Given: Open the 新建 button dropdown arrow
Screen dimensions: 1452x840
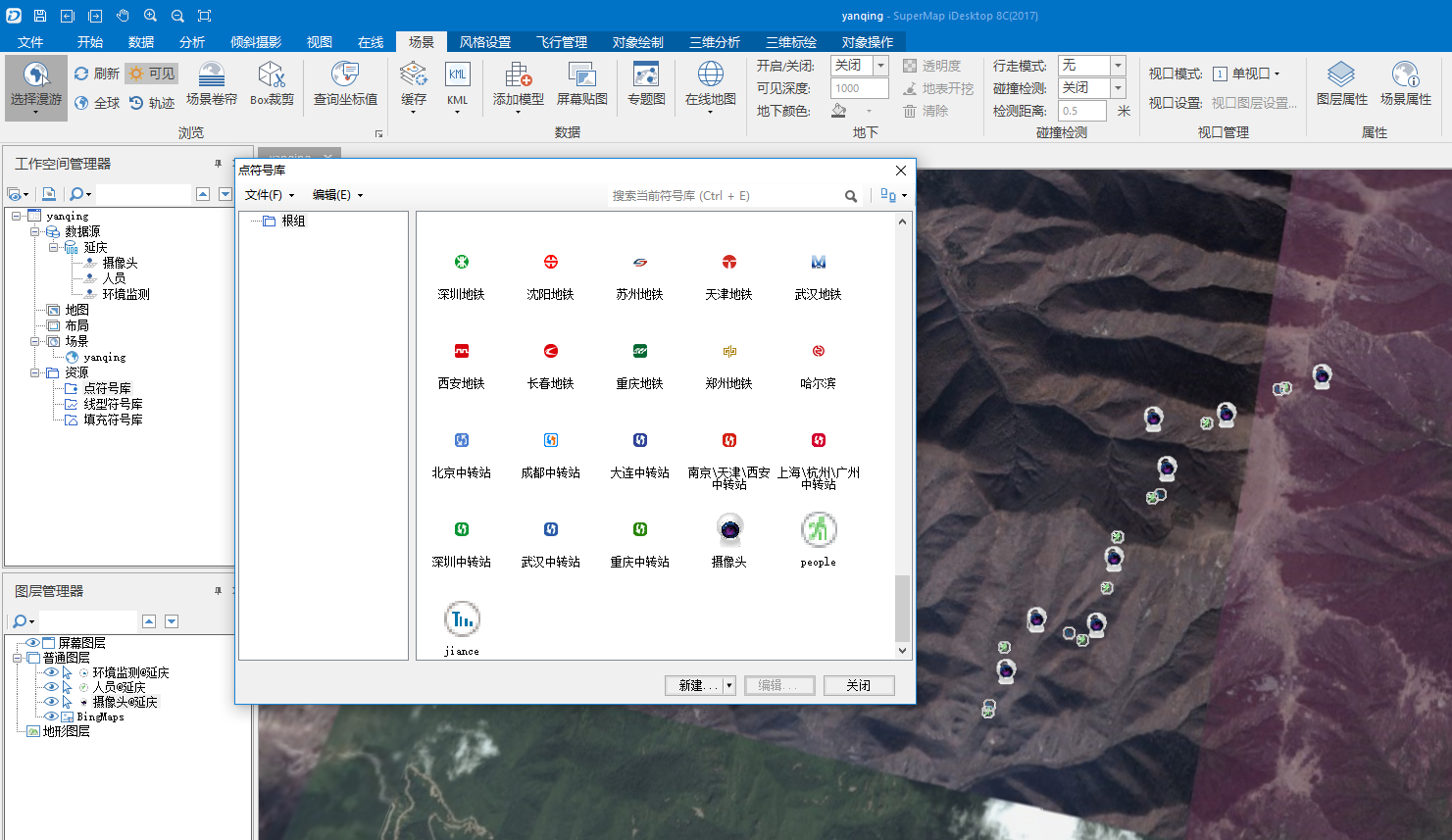Looking at the screenshot, I should pos(729,686).
